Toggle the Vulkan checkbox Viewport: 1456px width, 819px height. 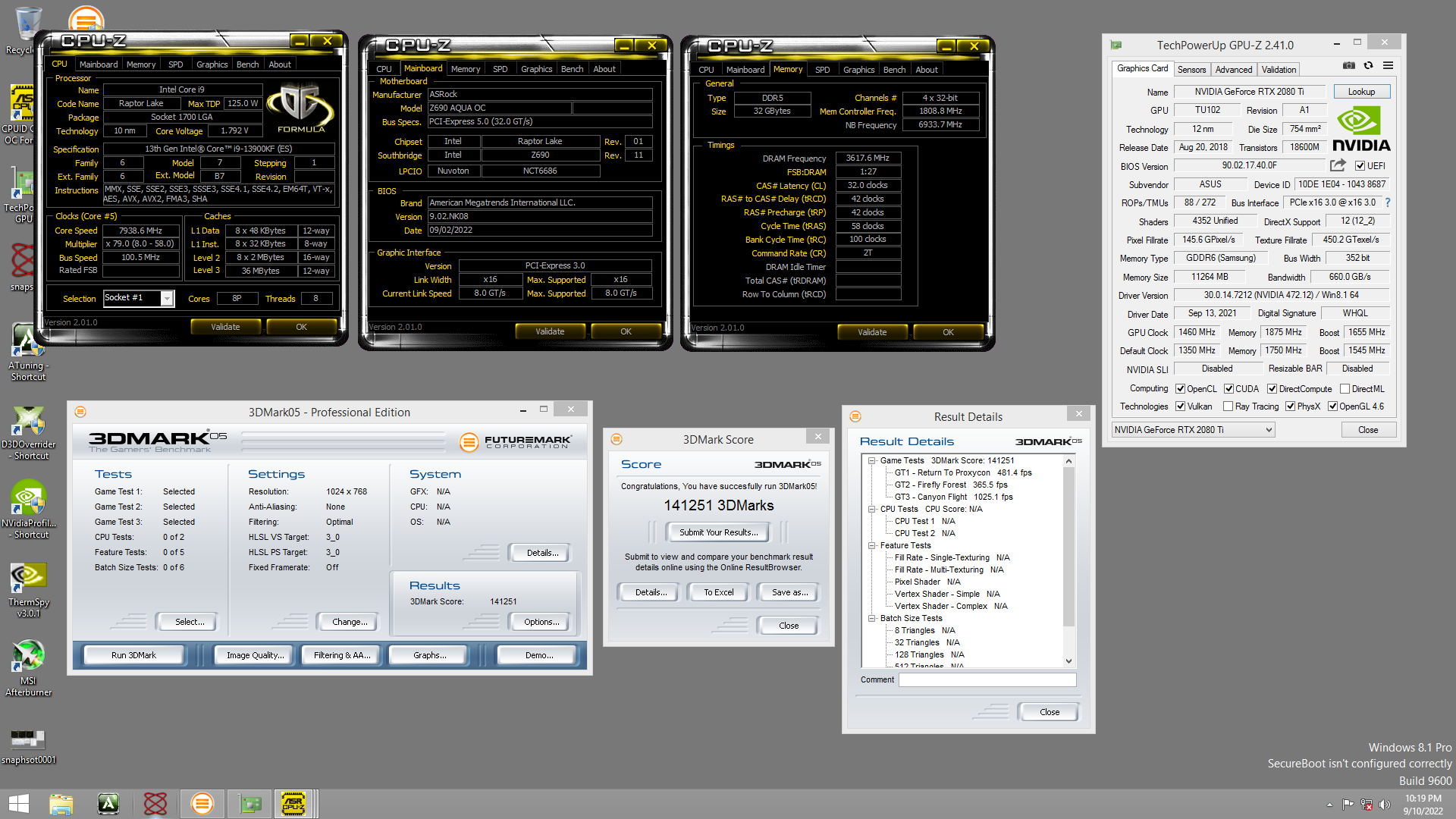(1180, 406)
